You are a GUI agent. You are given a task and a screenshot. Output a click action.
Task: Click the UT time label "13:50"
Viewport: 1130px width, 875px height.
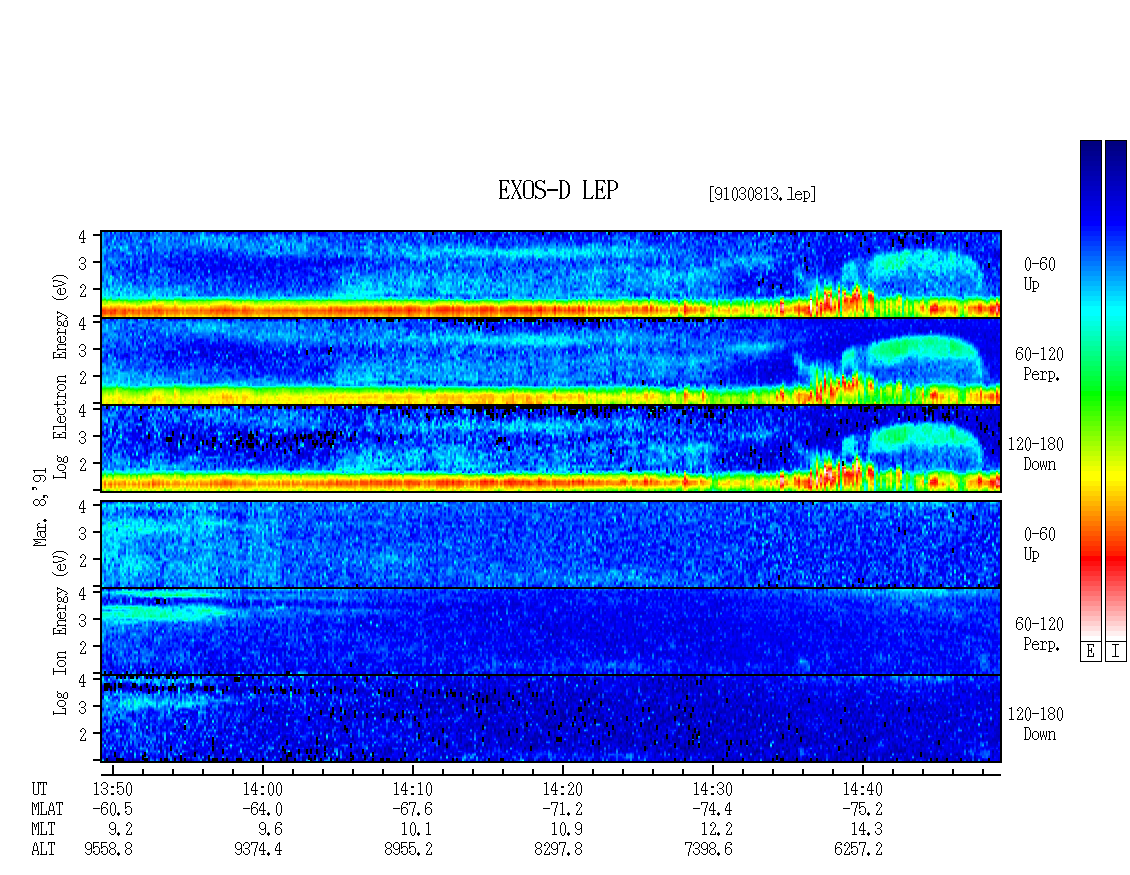click(112, 789)
